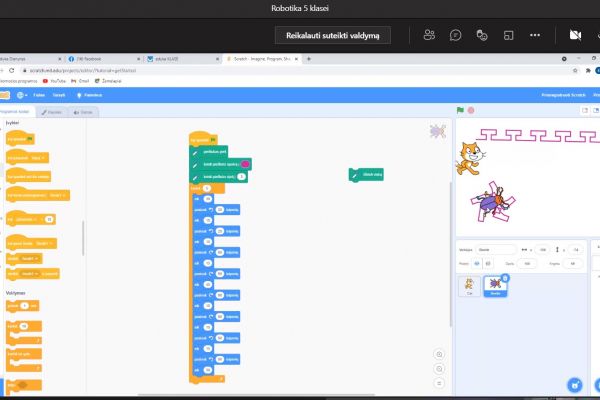This screenshot has width=600, height=400.
Task: Click the workspace horizontal scrollbar
Action: [x=256, y=394]
